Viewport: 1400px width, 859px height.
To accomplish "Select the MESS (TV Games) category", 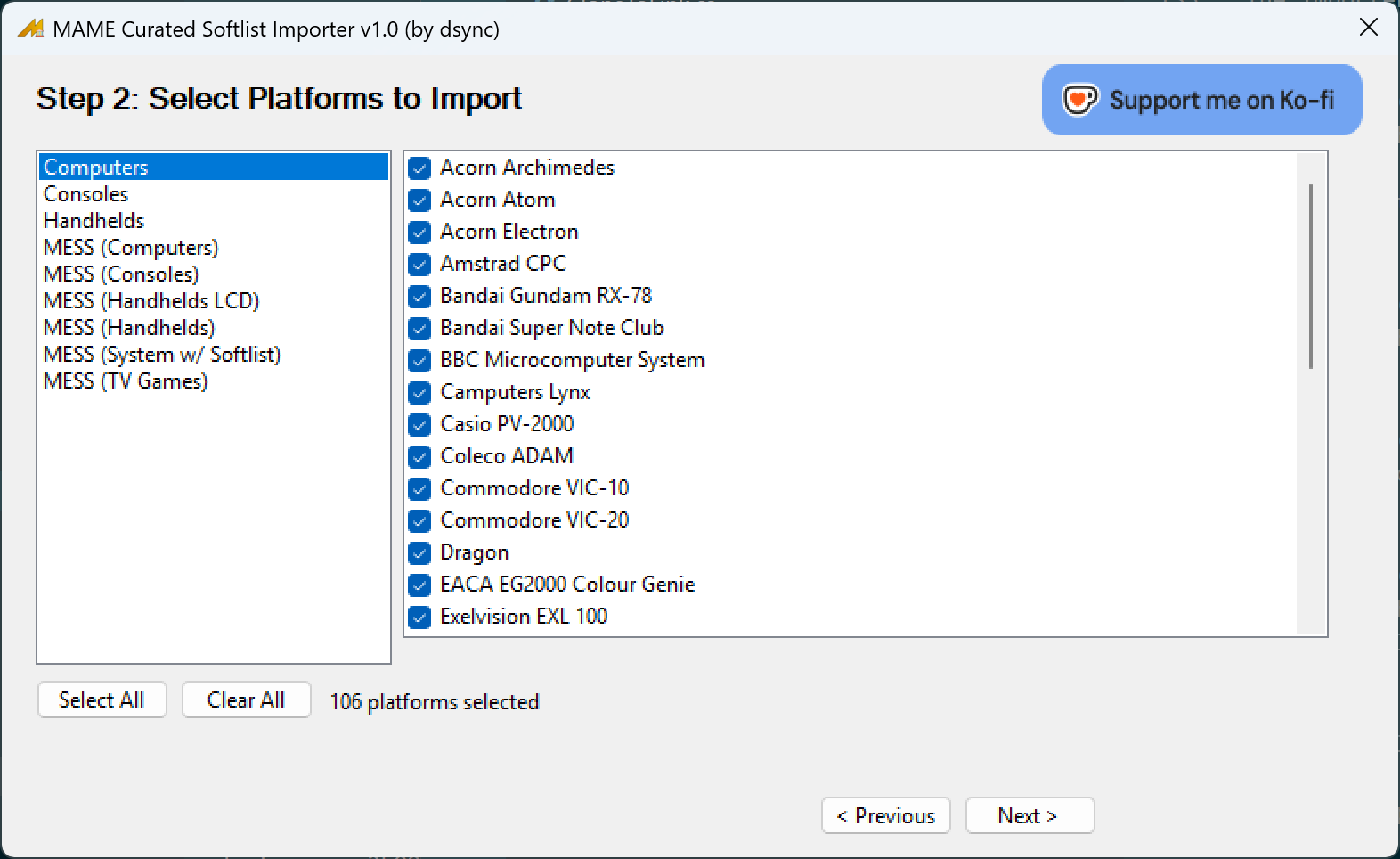I will 214,380.
